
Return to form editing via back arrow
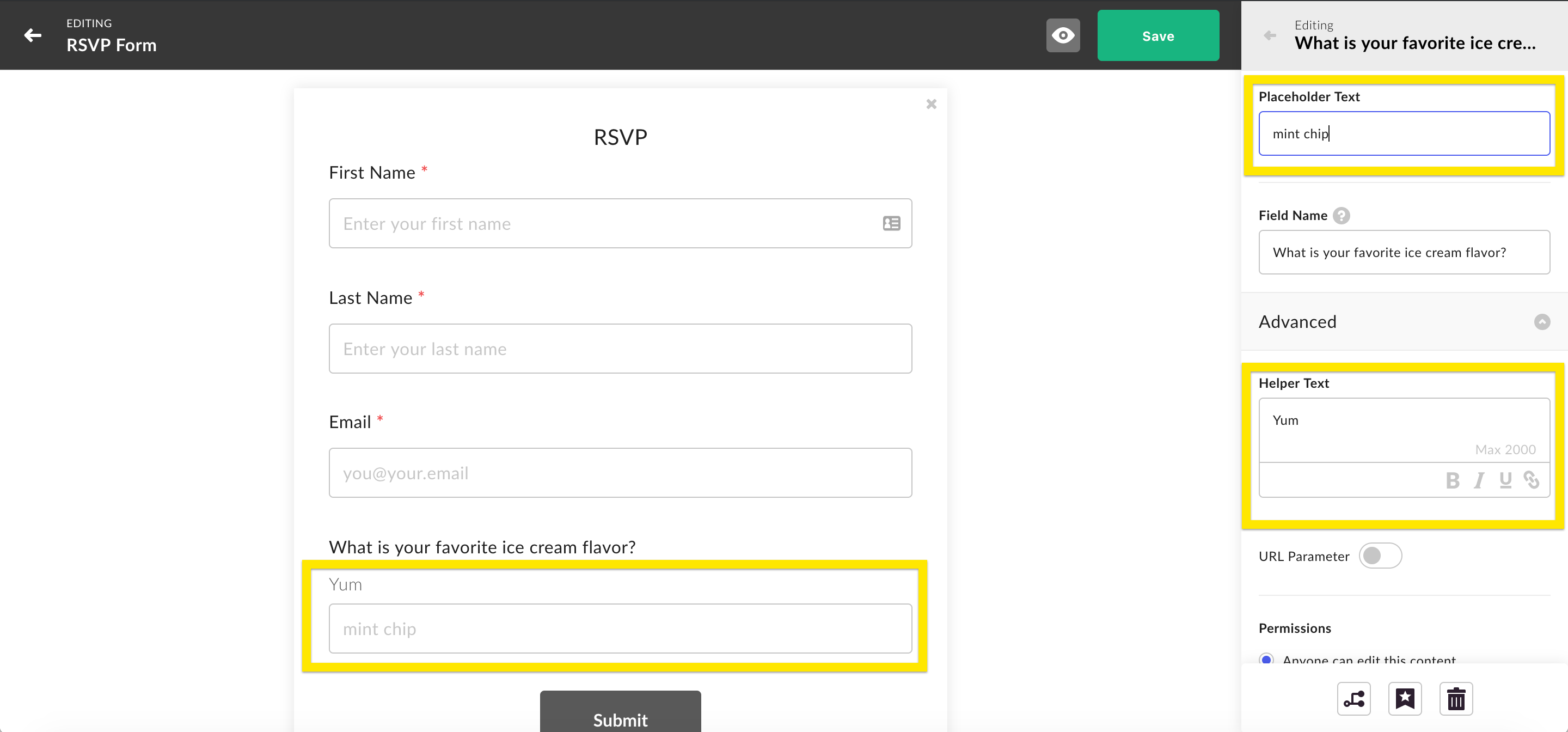point(32,35)
